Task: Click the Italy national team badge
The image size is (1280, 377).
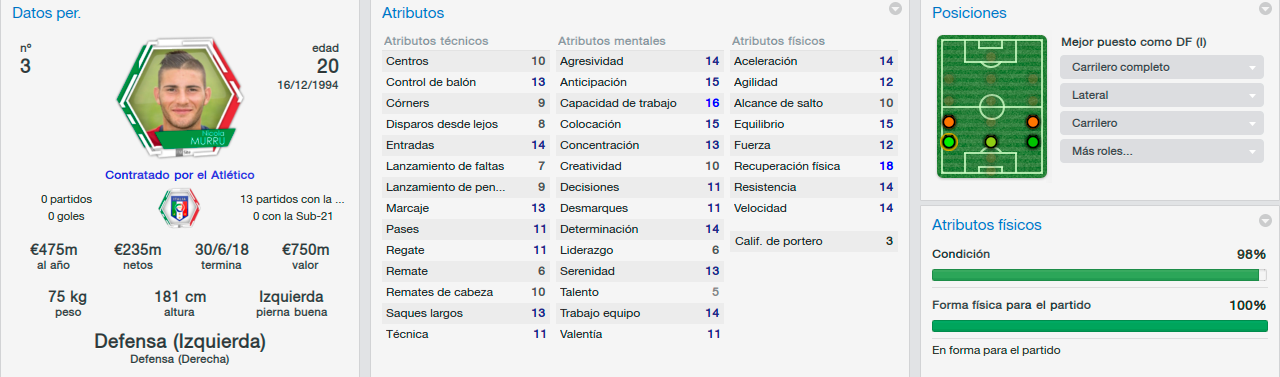Action: tap(180, 208)
